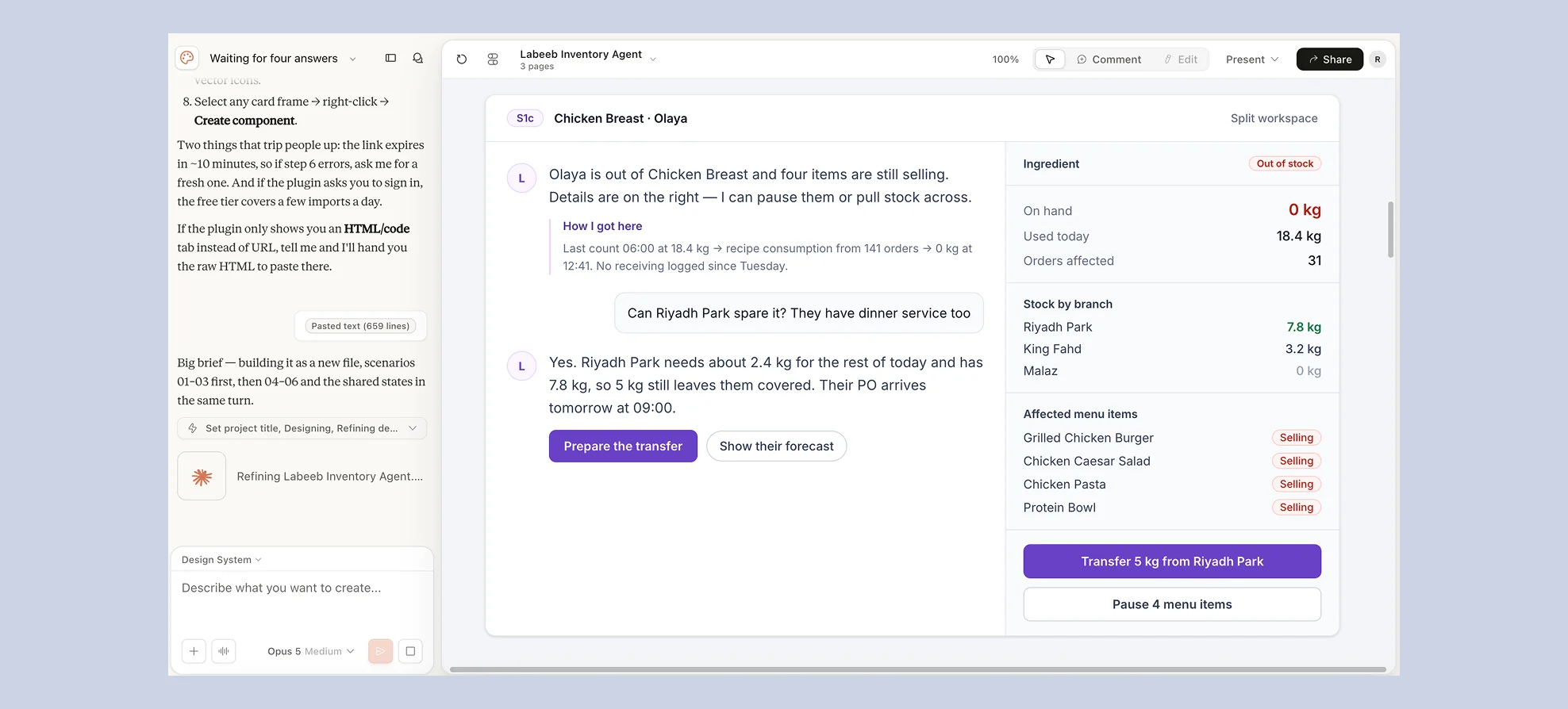This screenshot has height=709, width=1568.
Task: Click the canvas horizontal scrollbar
Action: click(917, 669)
